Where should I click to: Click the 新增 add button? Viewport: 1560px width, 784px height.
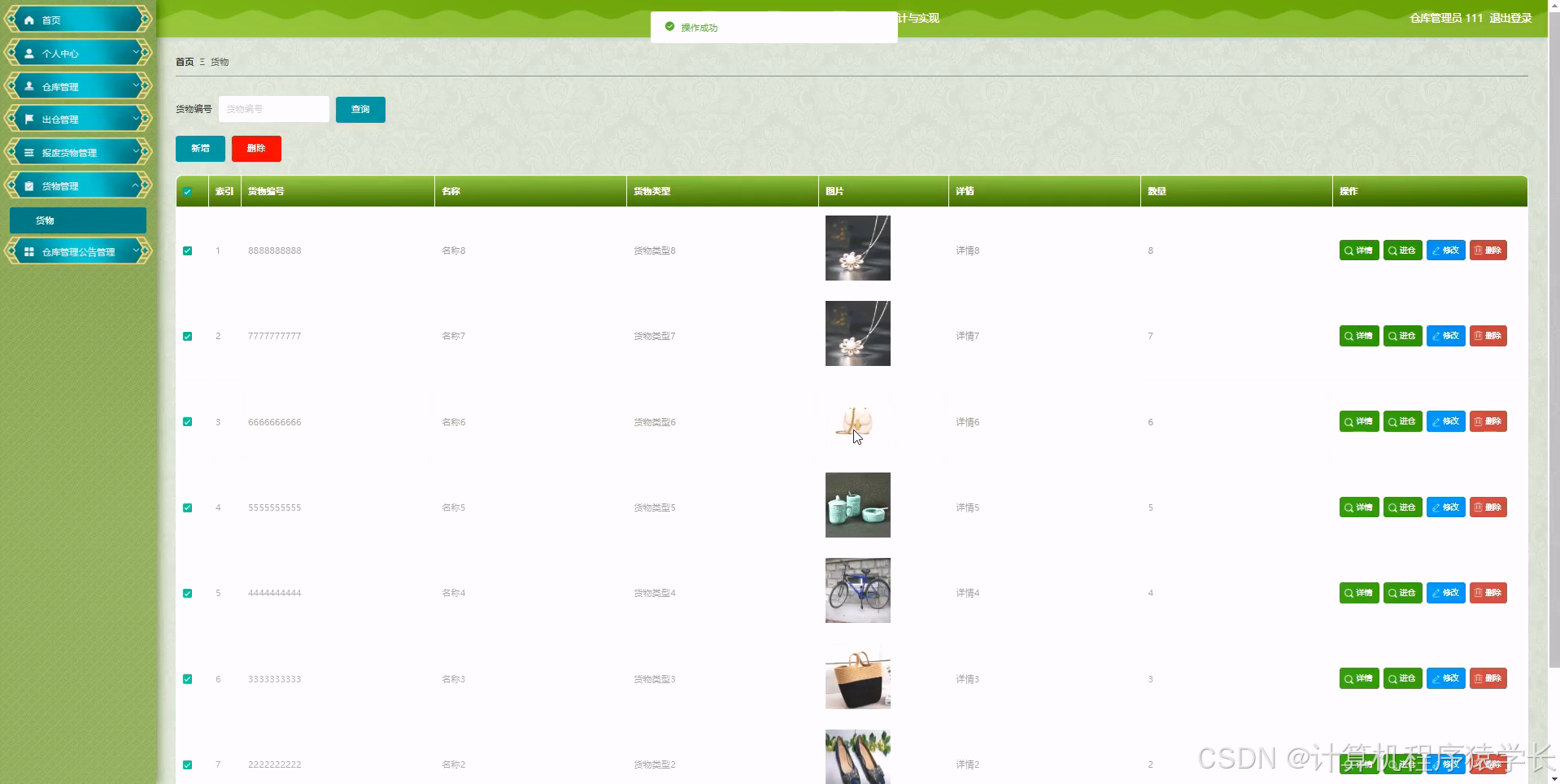(200, 149)
